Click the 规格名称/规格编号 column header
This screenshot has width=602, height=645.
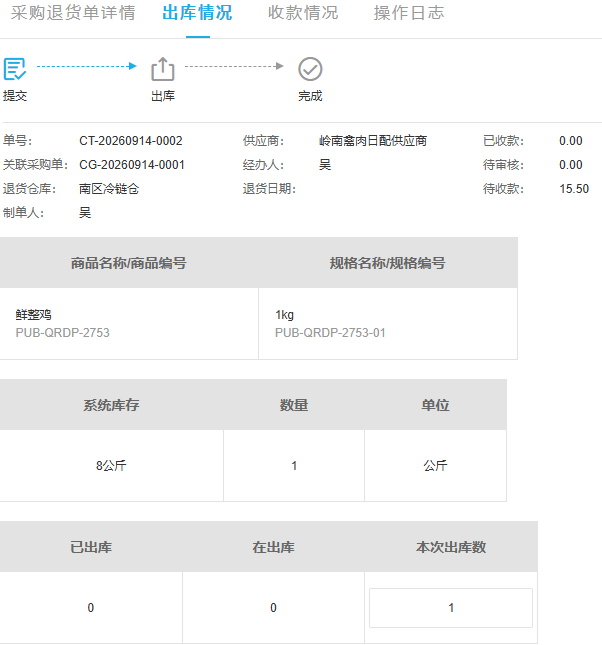(x=388, y=263)
